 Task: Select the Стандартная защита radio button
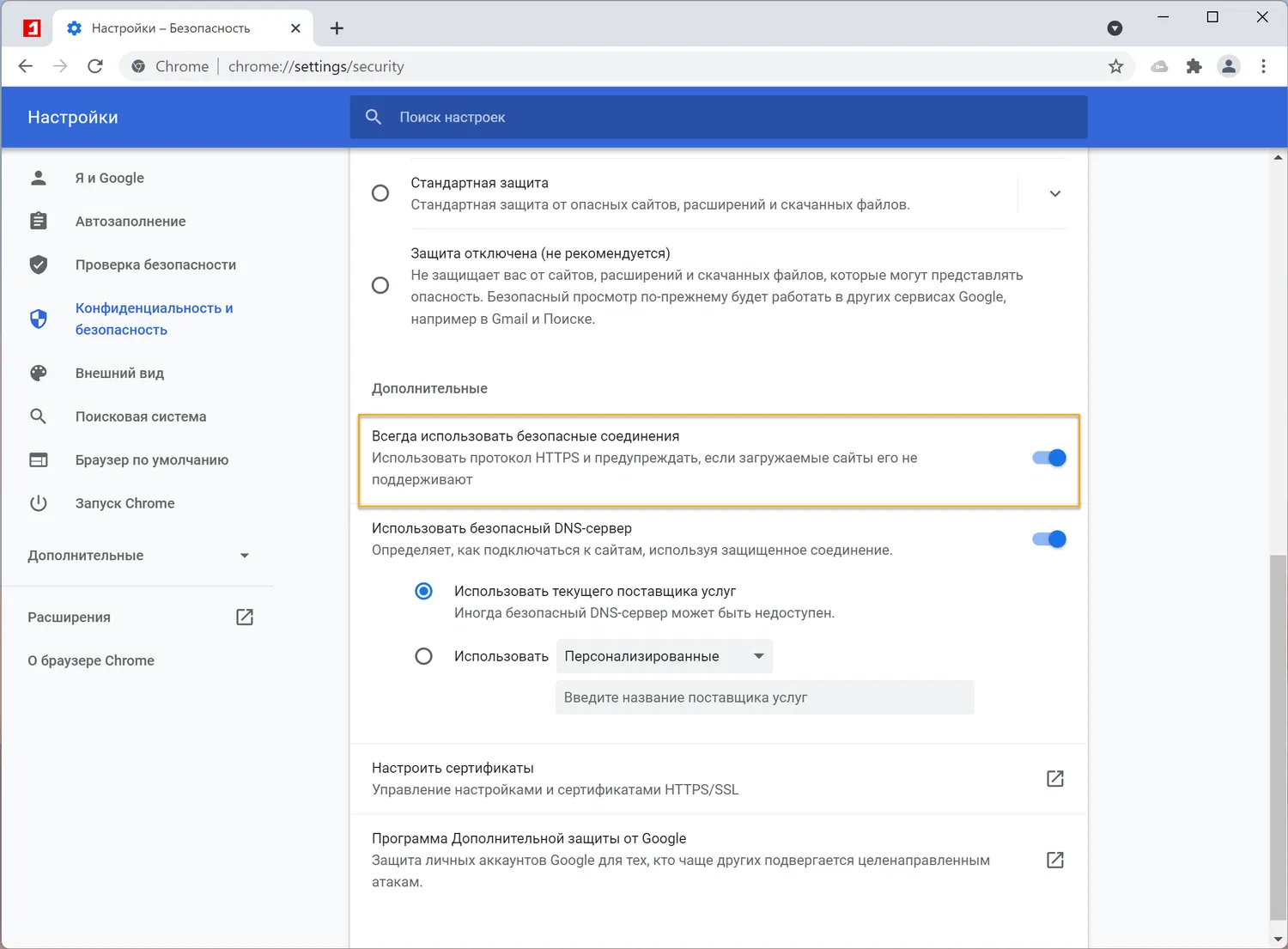[x=380, y=193]
